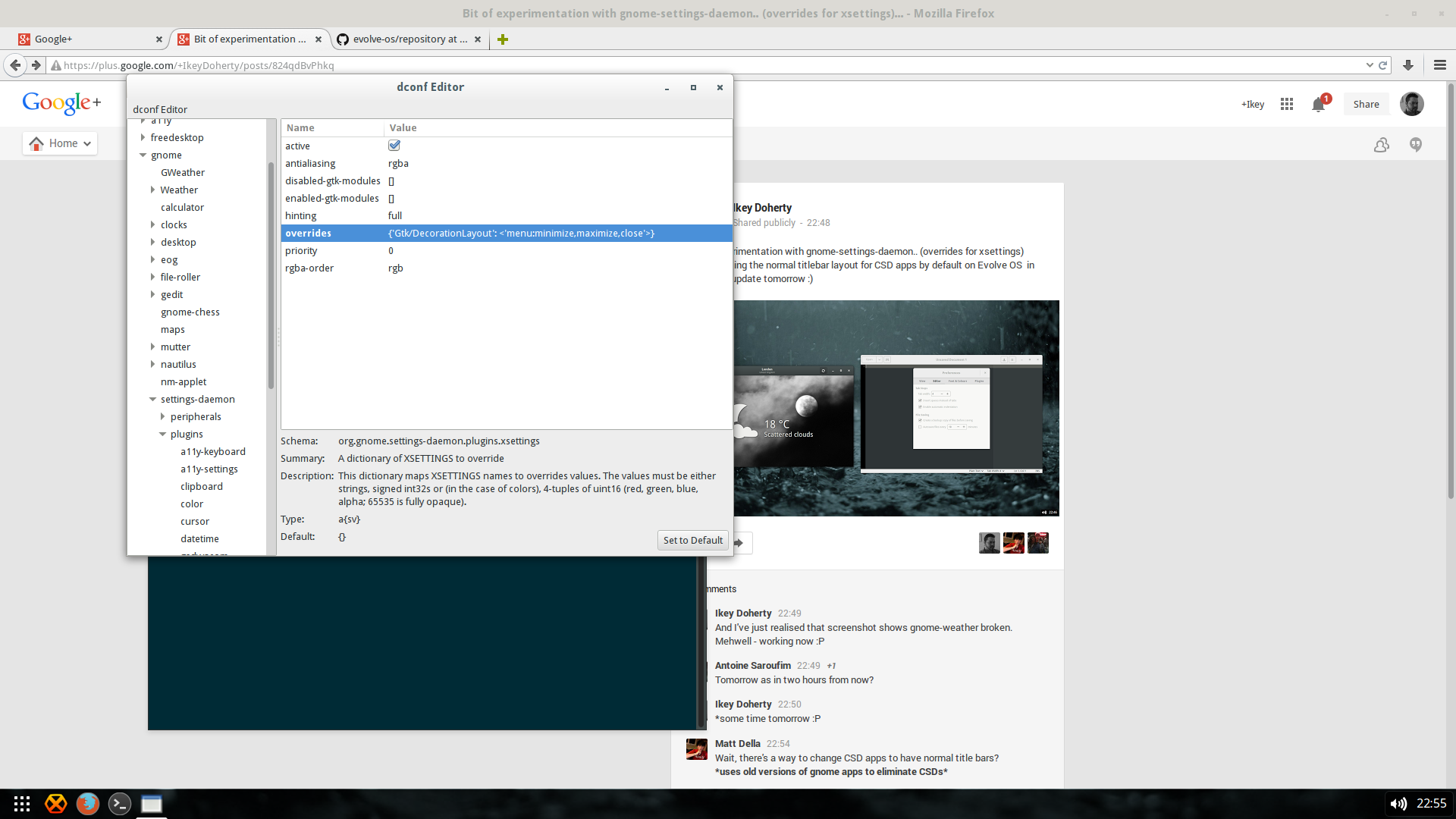Click the Name column header
The image size is (1456, 819).
(x=332, y=127)
